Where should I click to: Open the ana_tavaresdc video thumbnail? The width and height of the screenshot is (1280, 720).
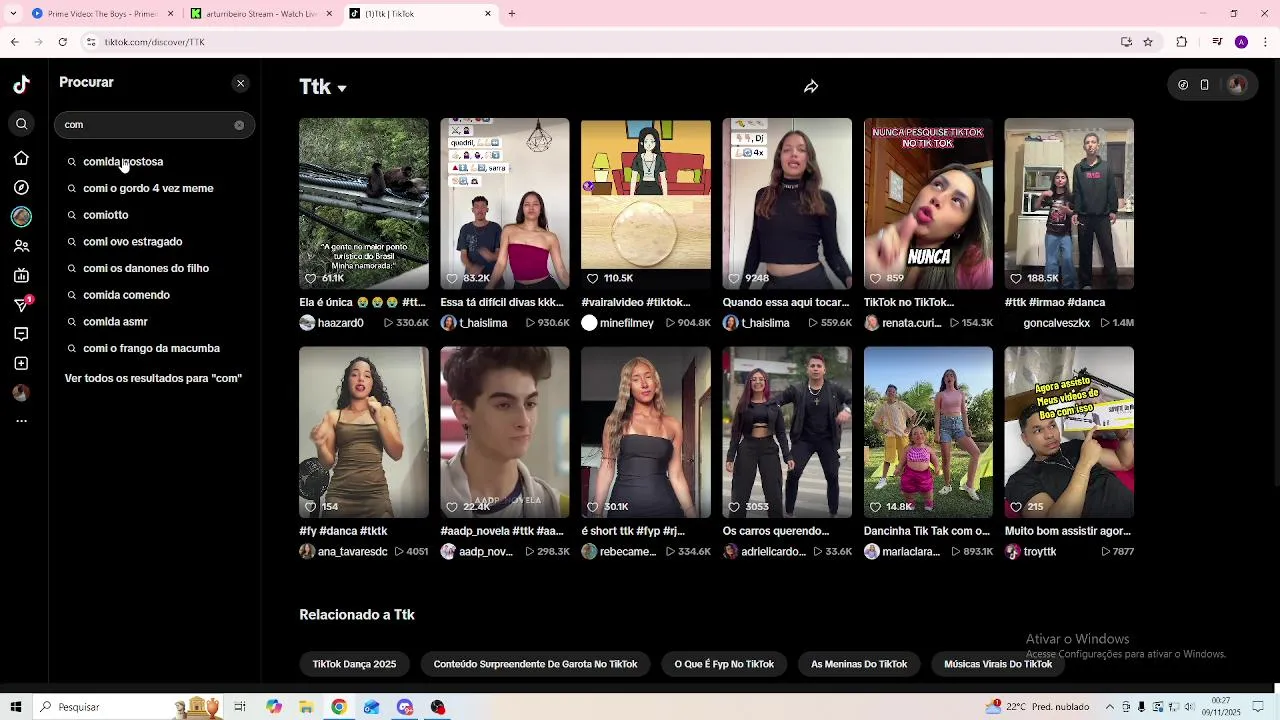[x=364, y=432]
